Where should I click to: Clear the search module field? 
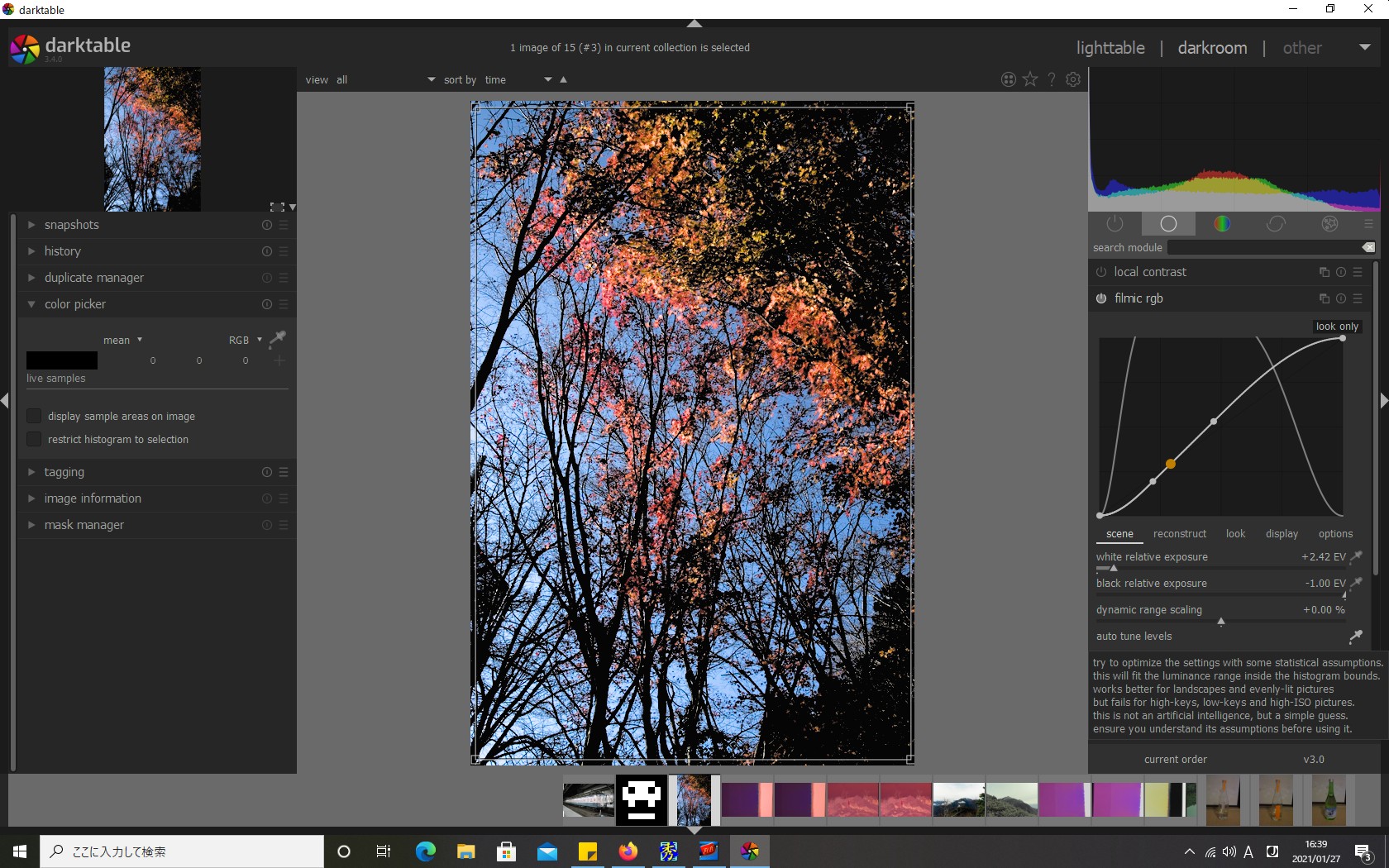[1368, 247]
